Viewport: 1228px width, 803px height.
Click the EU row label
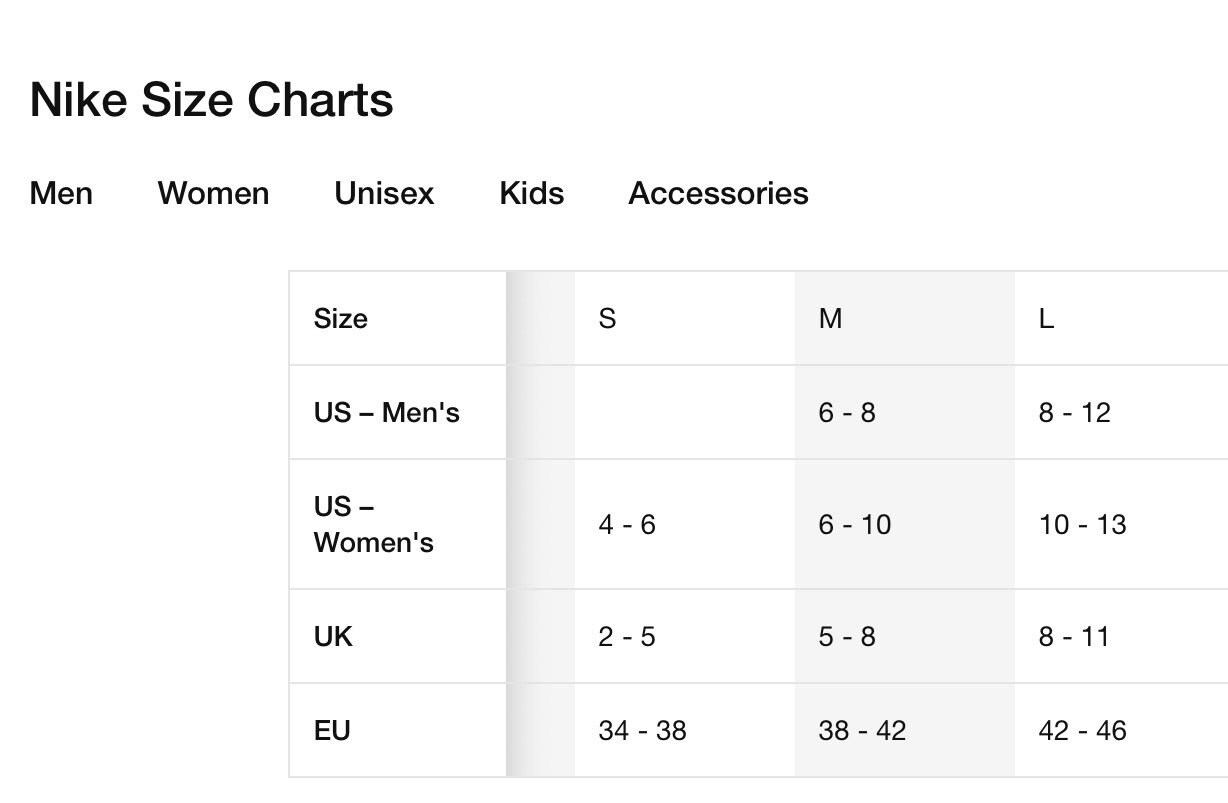tap(332, 730)
